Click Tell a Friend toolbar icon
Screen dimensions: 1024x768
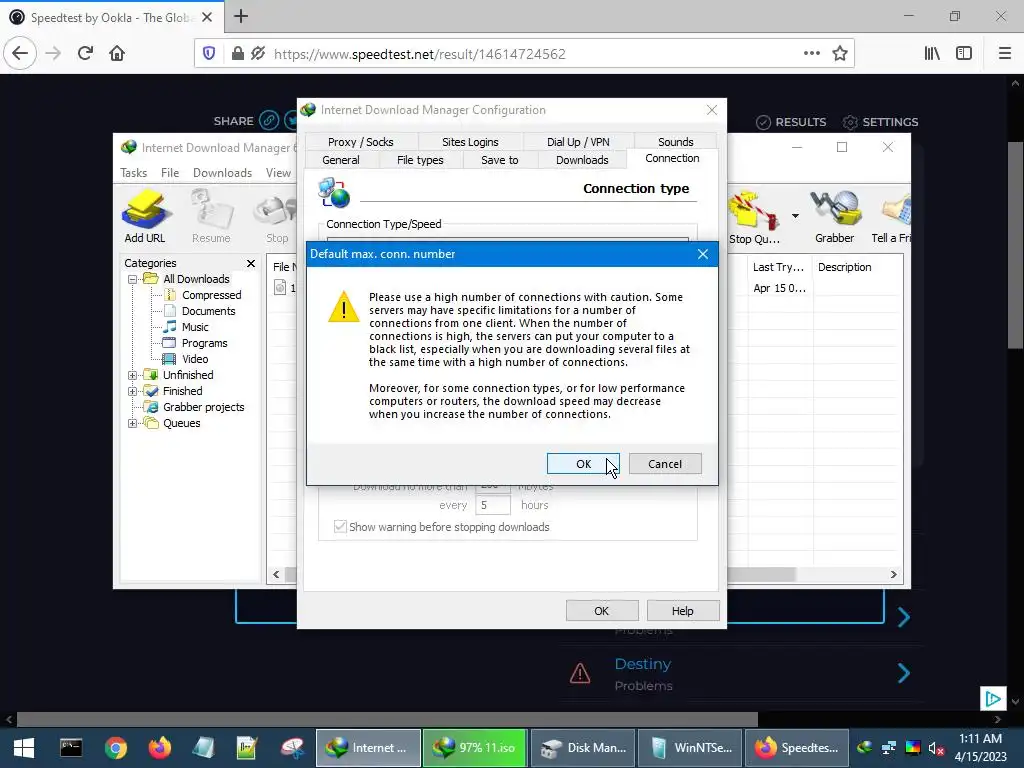(x=892, y=218)
